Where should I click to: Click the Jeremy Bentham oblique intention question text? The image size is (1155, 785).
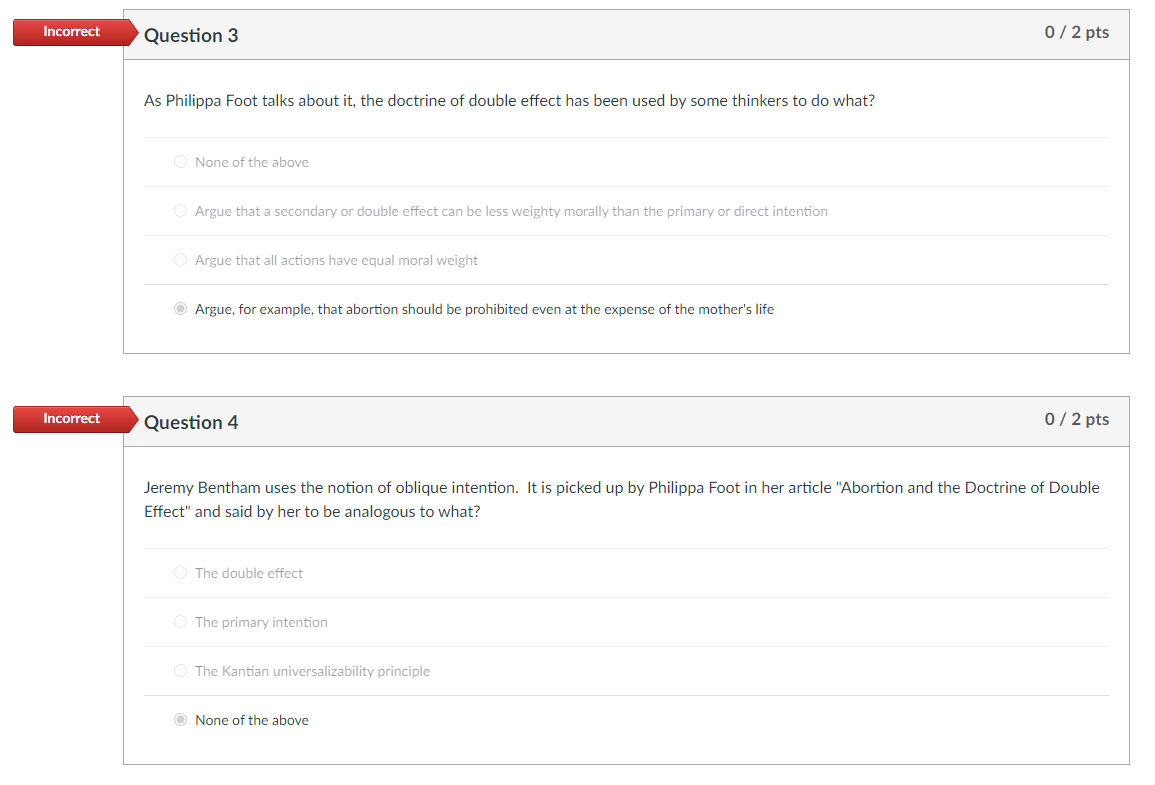[622, 499]
